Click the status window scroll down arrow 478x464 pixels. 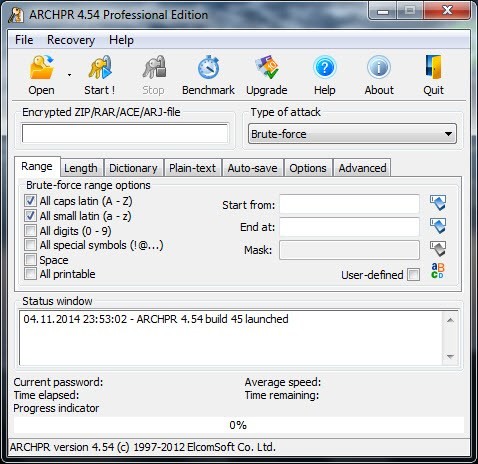click(450, 357)
